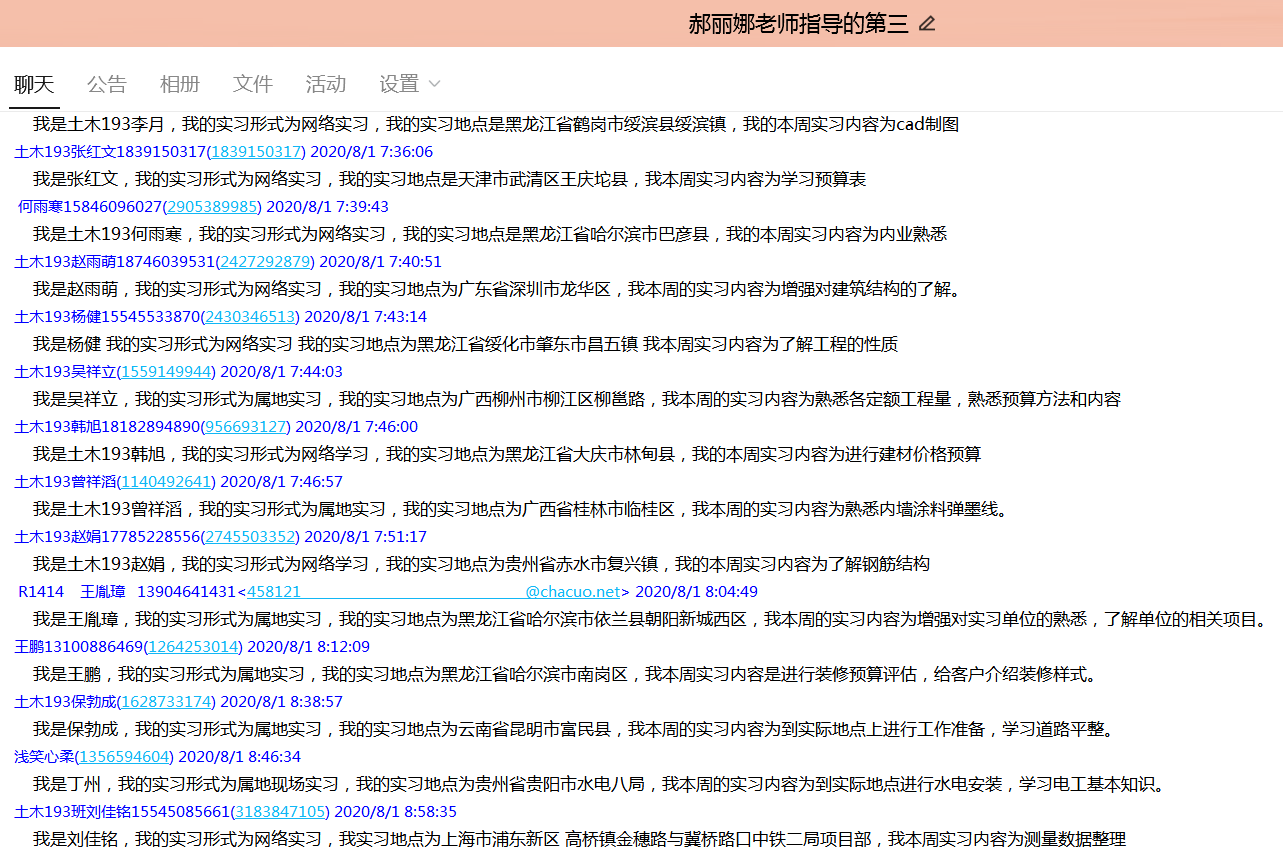
Task: Open 吴祥立's number link 1559149944
Action: pos(166,372)
